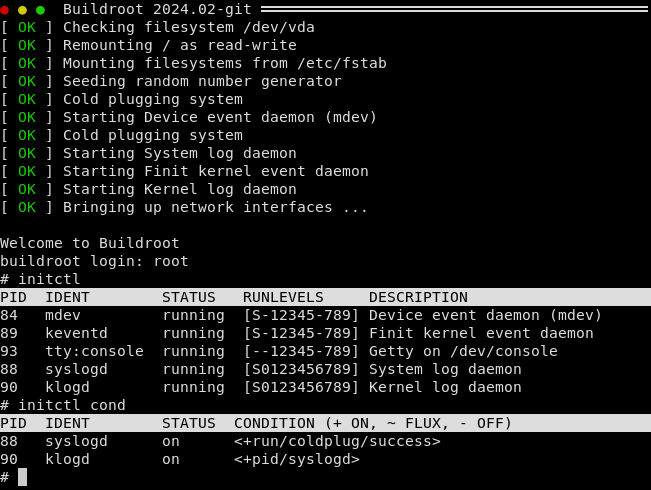Click 'Mounting filesystems from /etc/fstab' line
This screenshot has height=490, width=651.
point(225,63)
